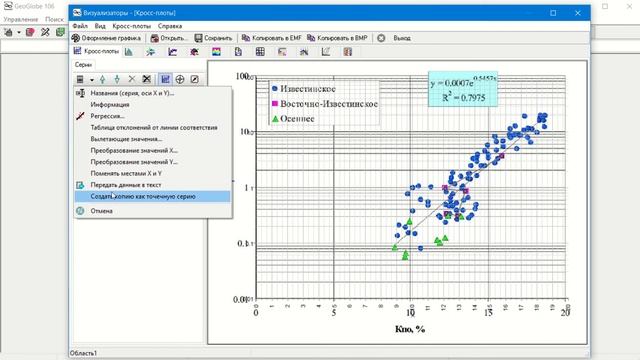
Task: Expand the series menu dropdown arrow
Action: coord(92,80)
